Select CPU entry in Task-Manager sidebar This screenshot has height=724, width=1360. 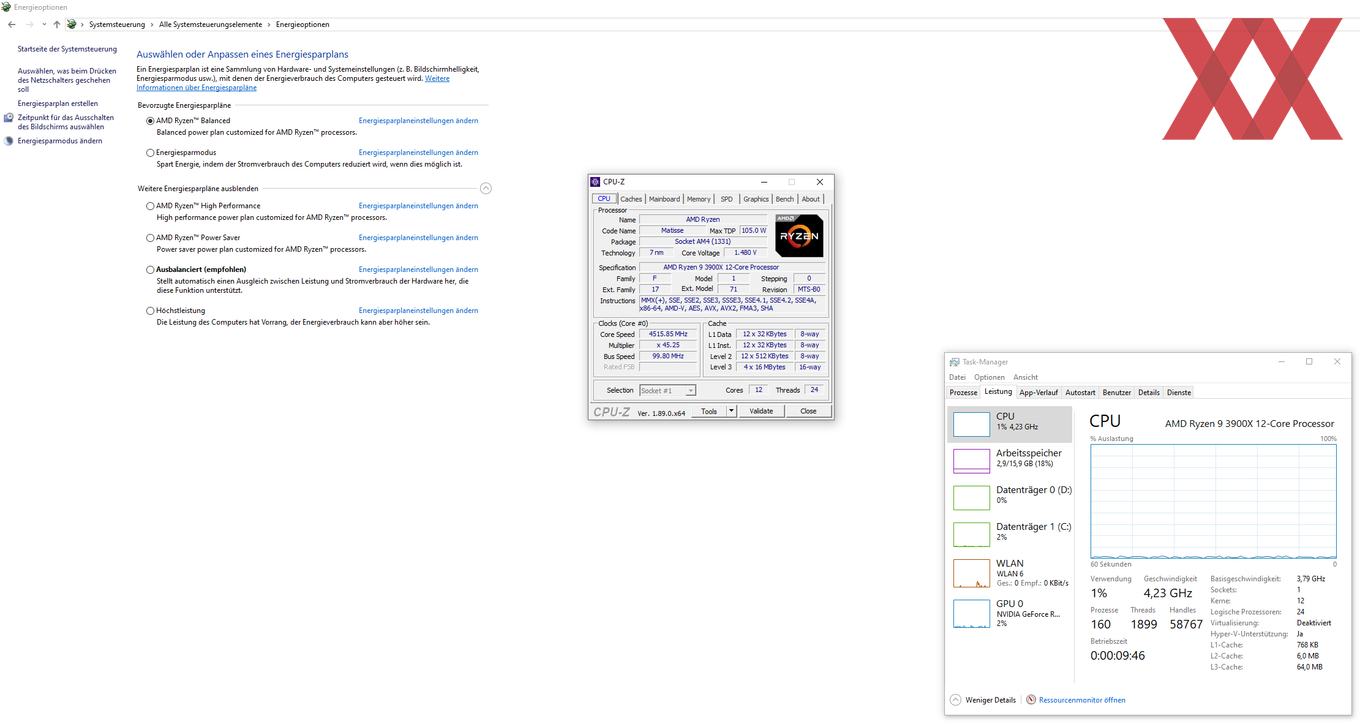click(x=1009, y=424)
